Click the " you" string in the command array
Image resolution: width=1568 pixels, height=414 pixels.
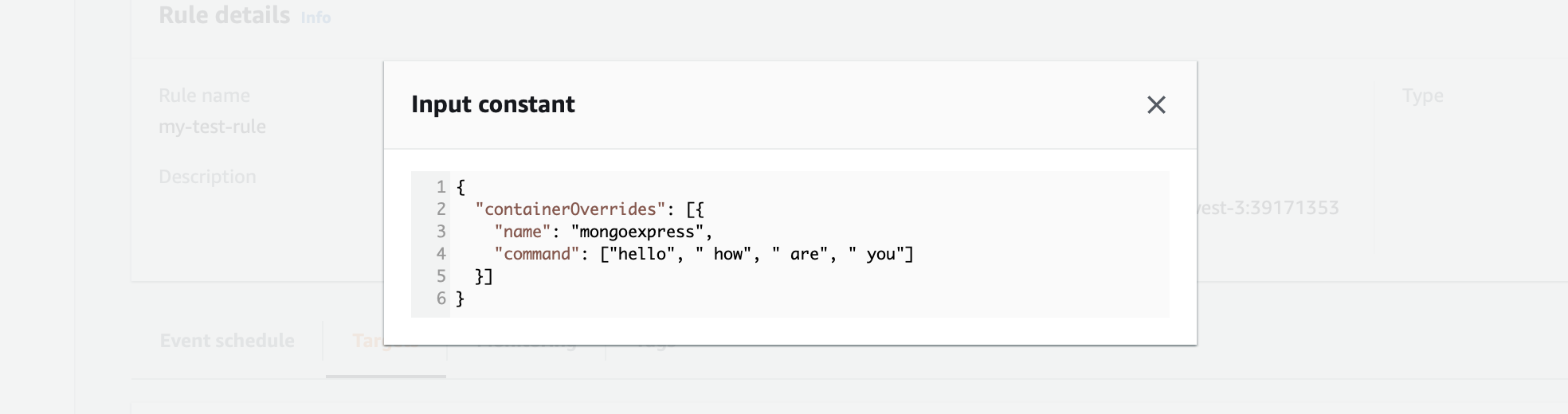(x=877, y=254)
